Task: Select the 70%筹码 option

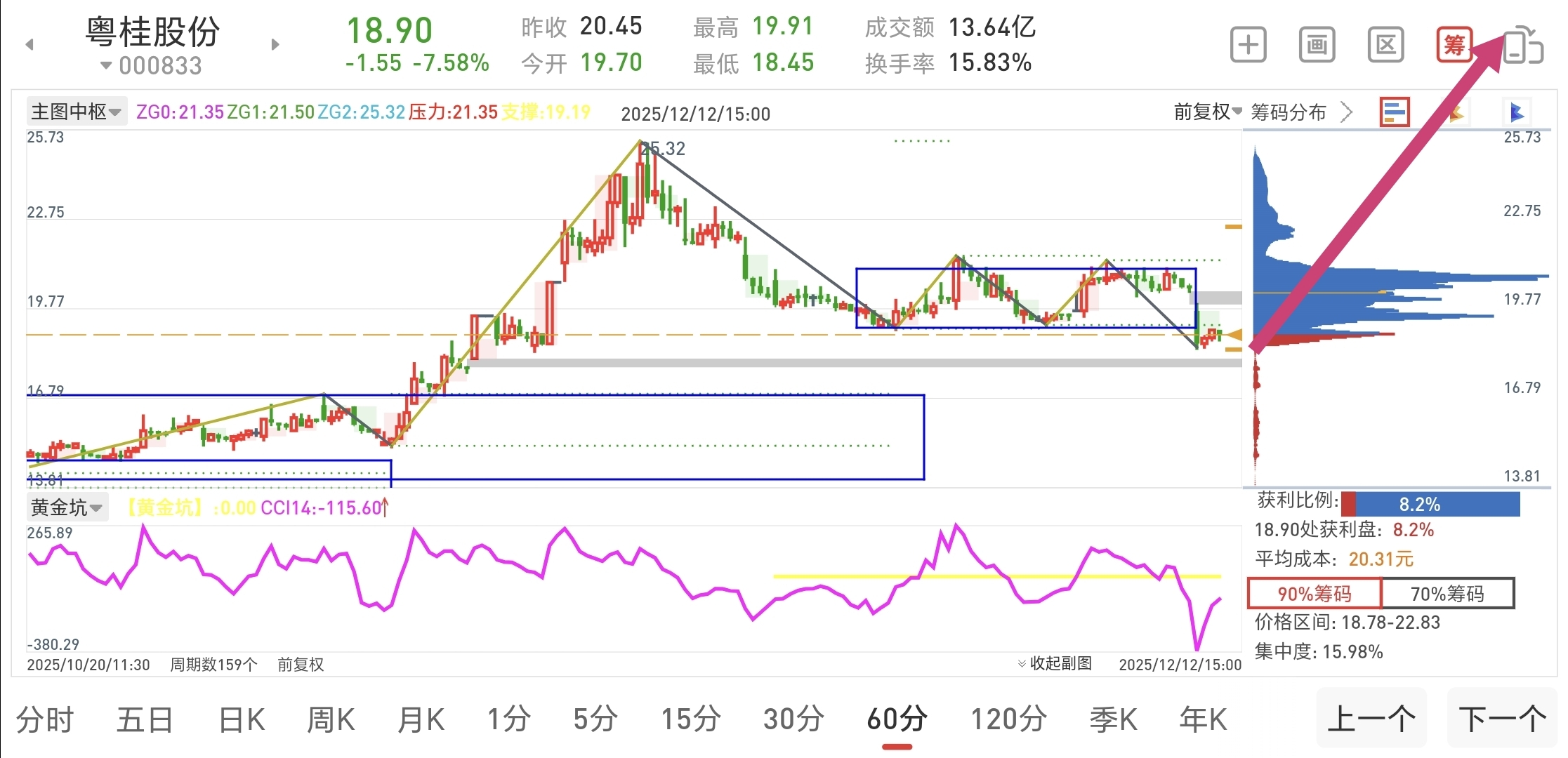Action: (x=1447, y=594)
